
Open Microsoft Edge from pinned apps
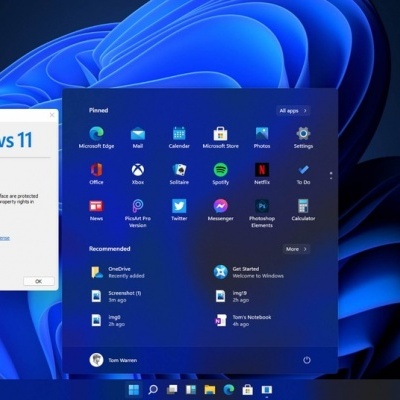96,137
